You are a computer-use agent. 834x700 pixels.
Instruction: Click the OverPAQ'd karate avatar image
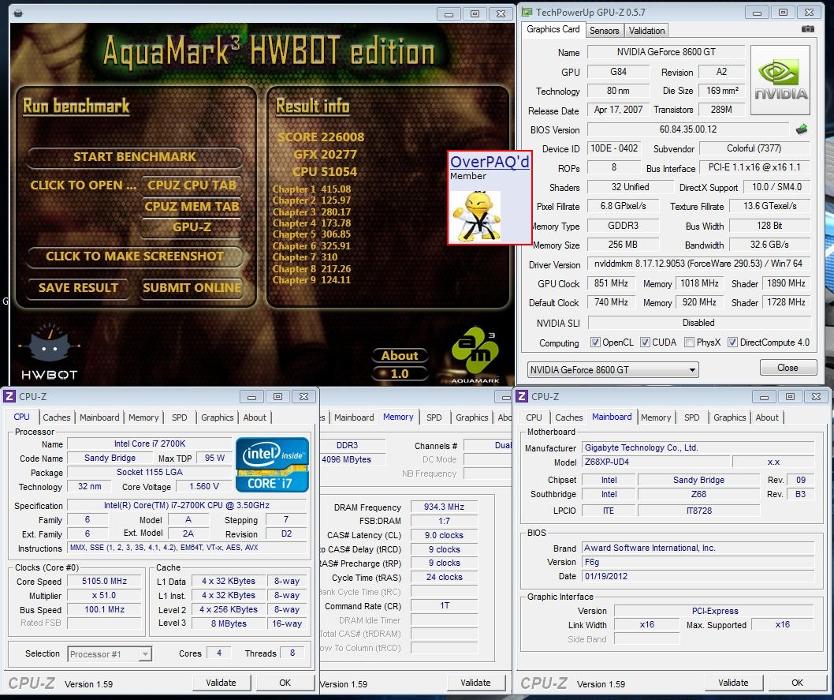pos(476,215)
